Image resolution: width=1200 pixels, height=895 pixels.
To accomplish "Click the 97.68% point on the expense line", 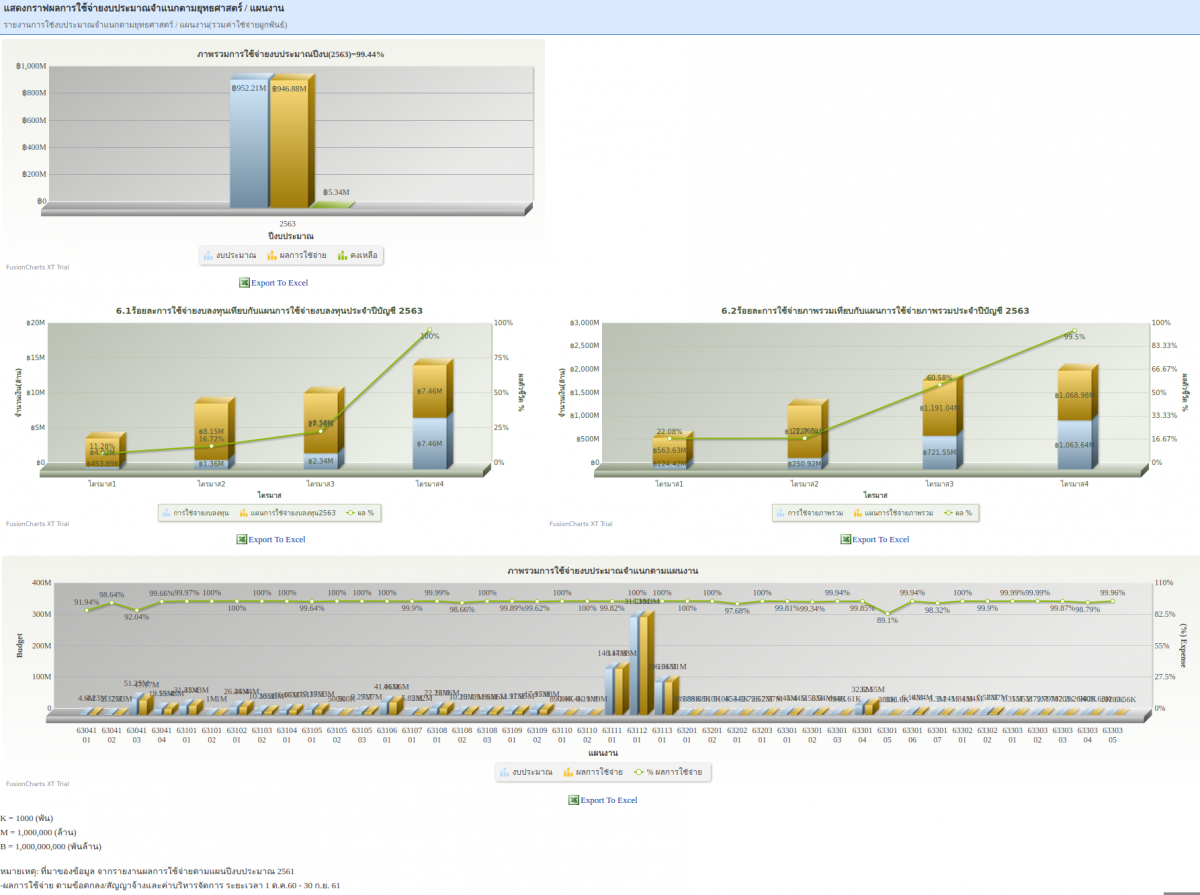I will (x=737, y=604).
